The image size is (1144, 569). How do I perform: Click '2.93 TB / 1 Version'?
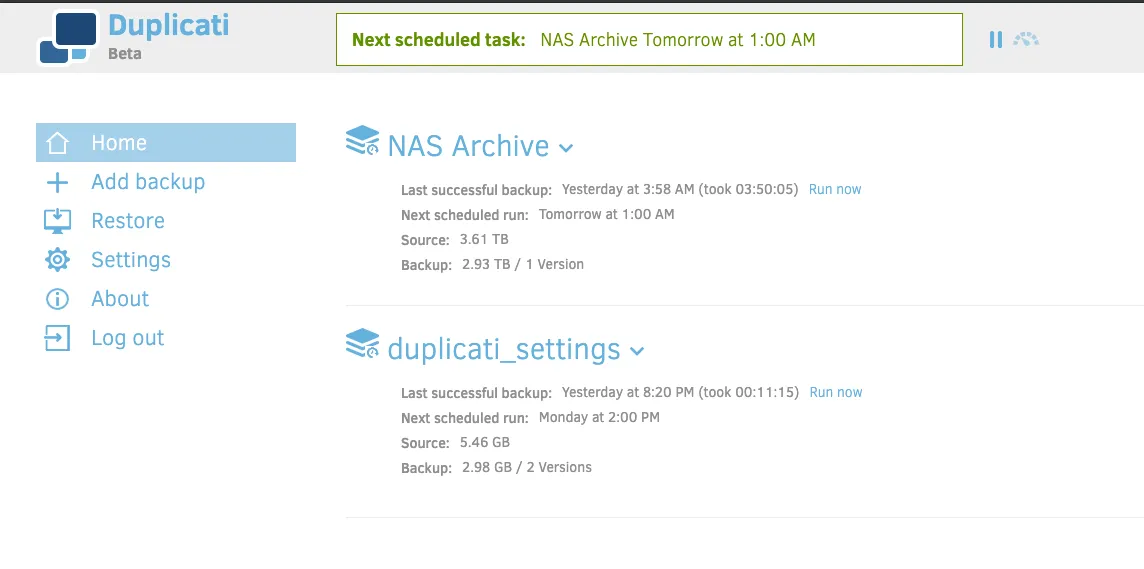[523, 264]
